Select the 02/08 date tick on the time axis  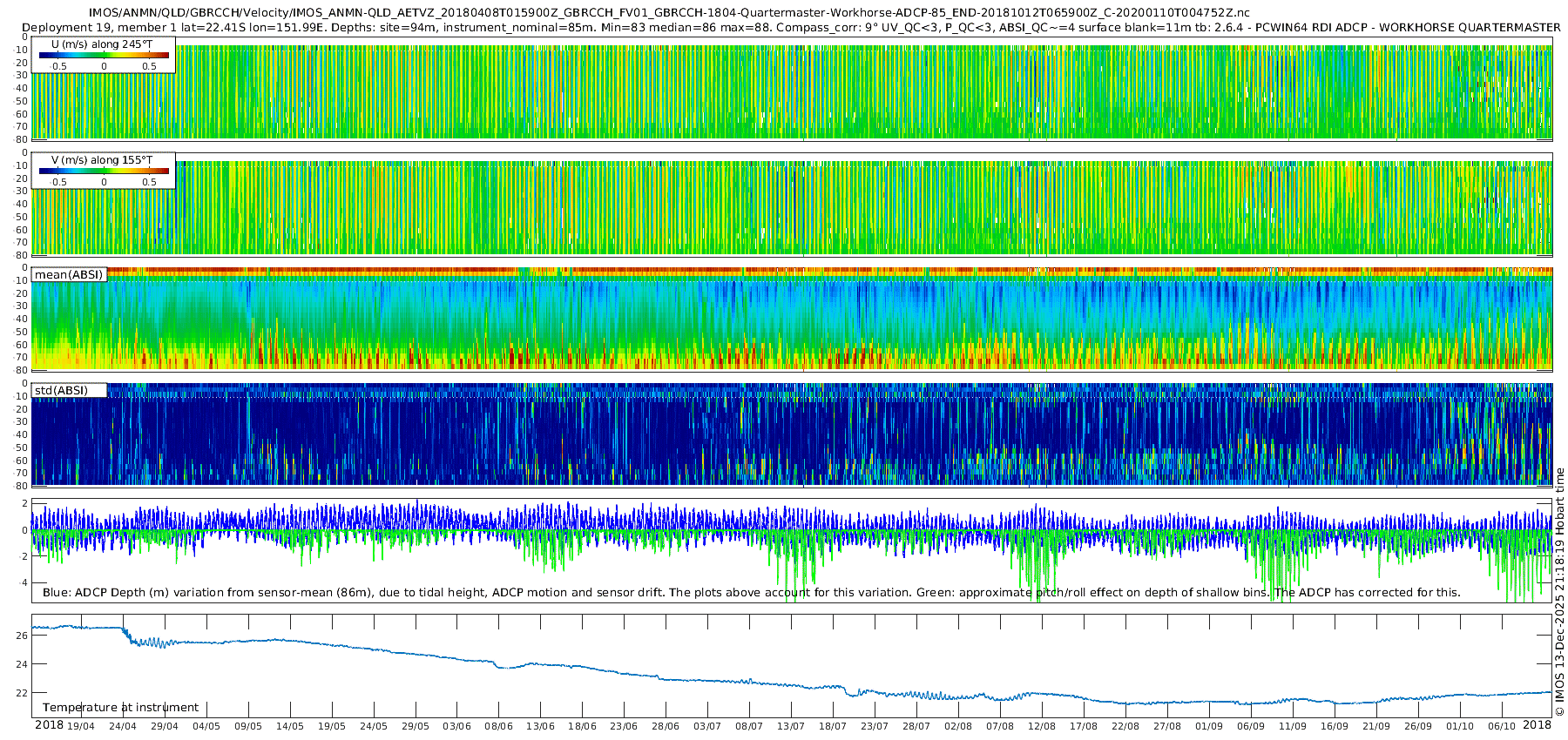(x=957, y=726)
